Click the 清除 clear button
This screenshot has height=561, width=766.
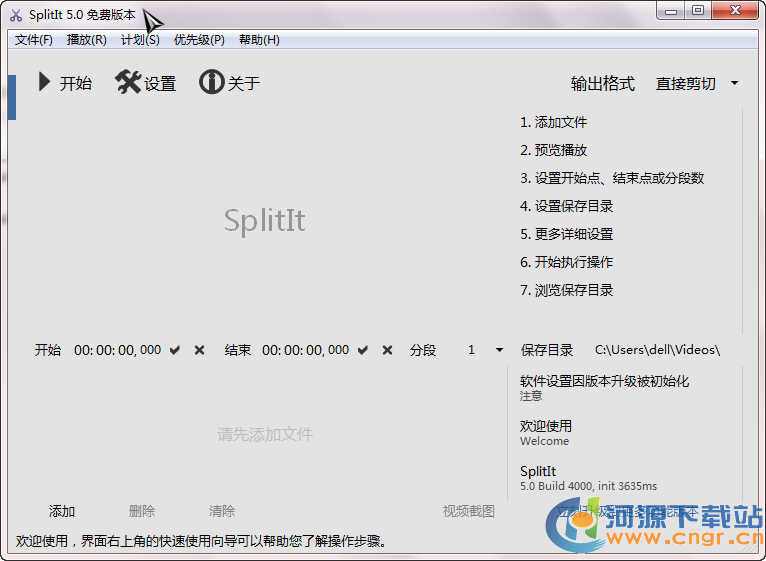point(222,511)
